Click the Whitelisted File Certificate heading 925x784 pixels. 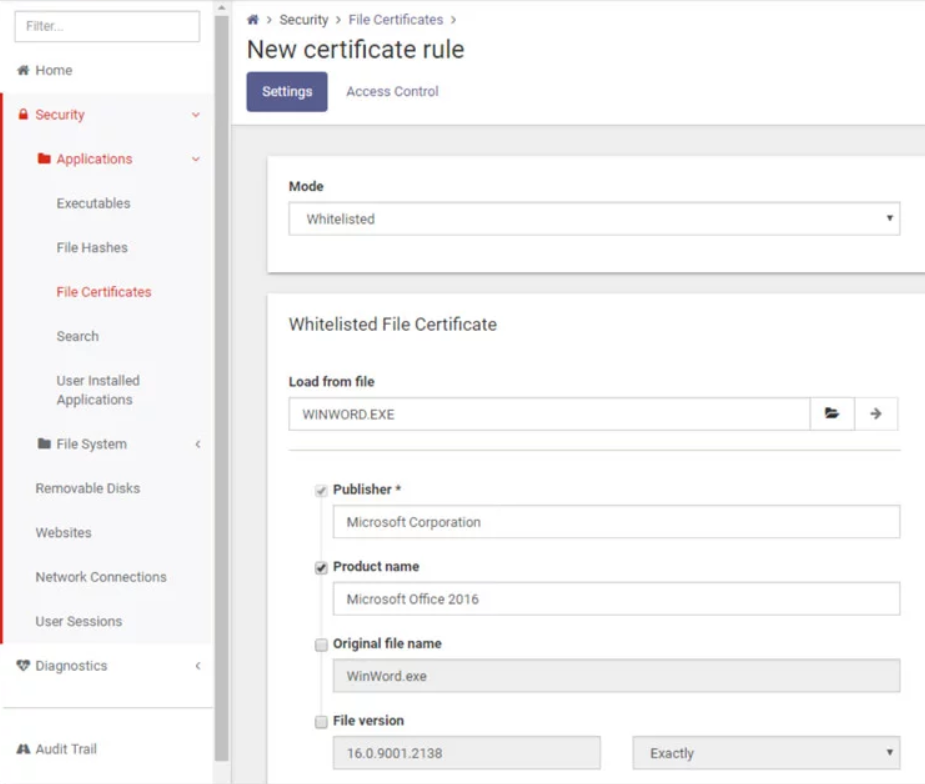(392, 324)
